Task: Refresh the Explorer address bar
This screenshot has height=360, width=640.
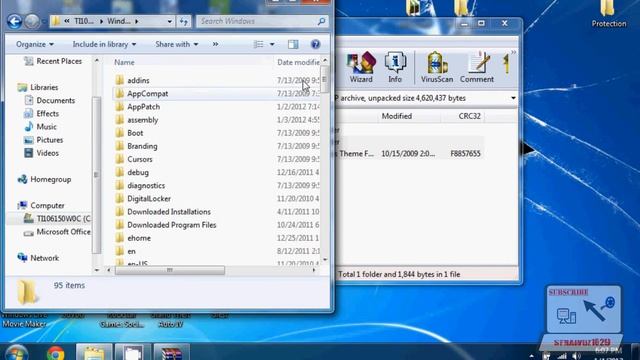Action: click(184, 21)
